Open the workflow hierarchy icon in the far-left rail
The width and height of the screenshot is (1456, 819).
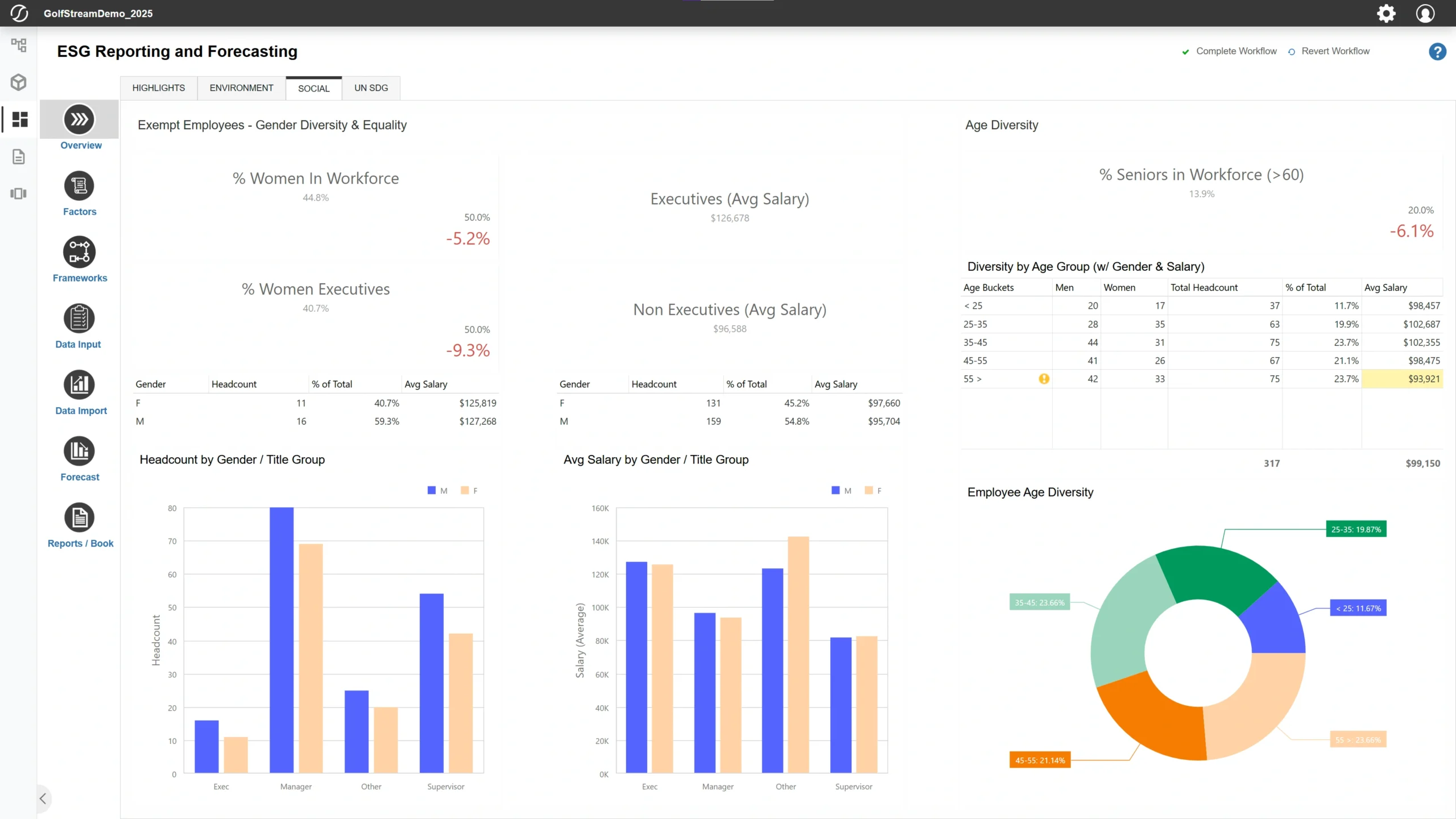(x=19, y=45)
